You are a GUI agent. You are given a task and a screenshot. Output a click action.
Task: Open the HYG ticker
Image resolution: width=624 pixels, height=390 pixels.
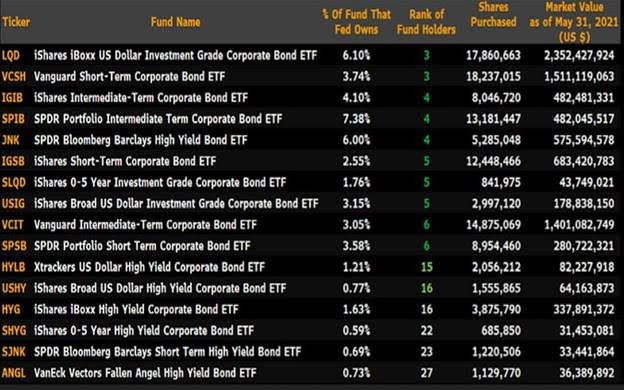[11, 309]
